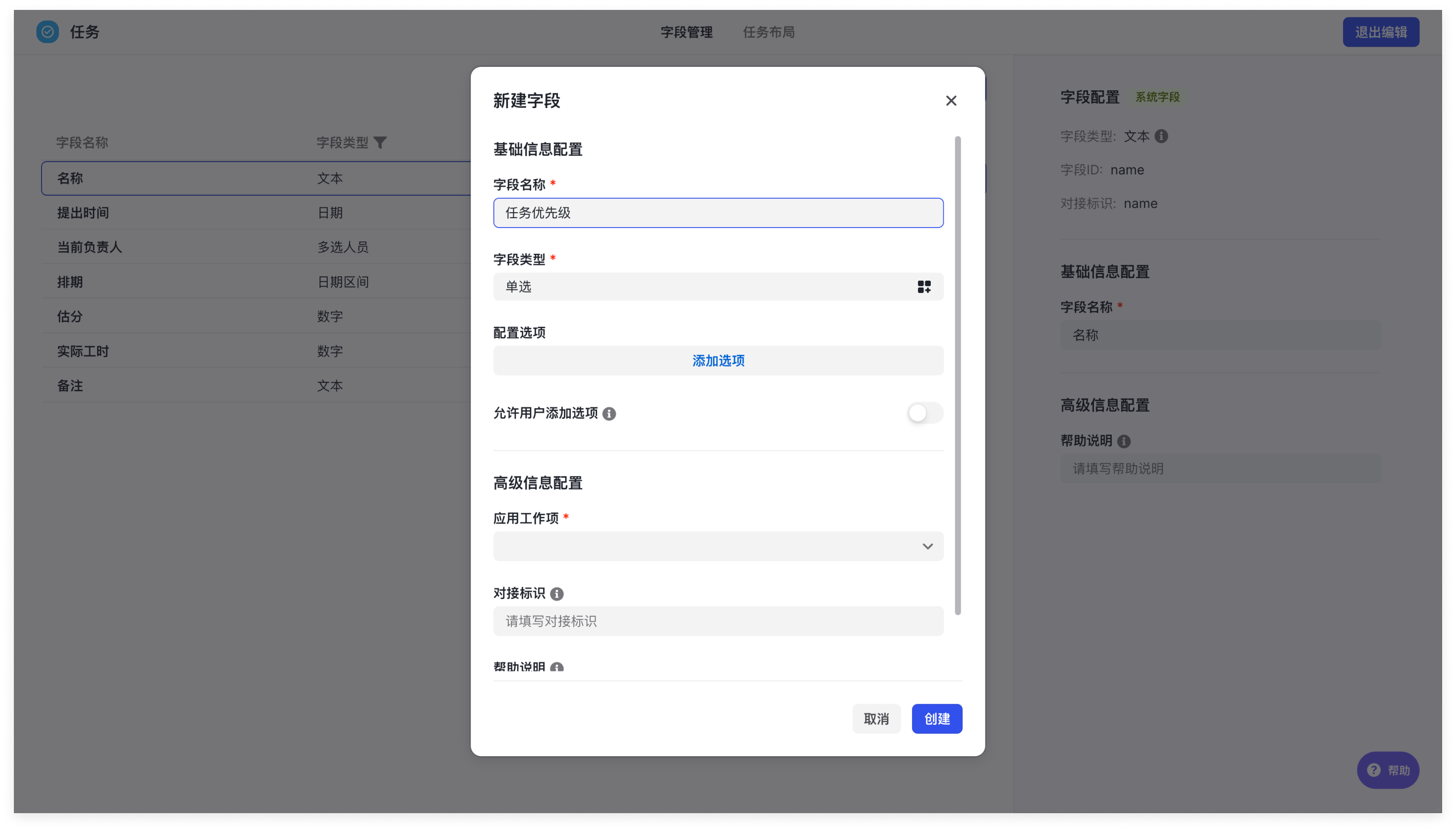Screen dimensions: 1456x831
Task: Click the 任务 app logo icon
Action: tap(48, 32)
